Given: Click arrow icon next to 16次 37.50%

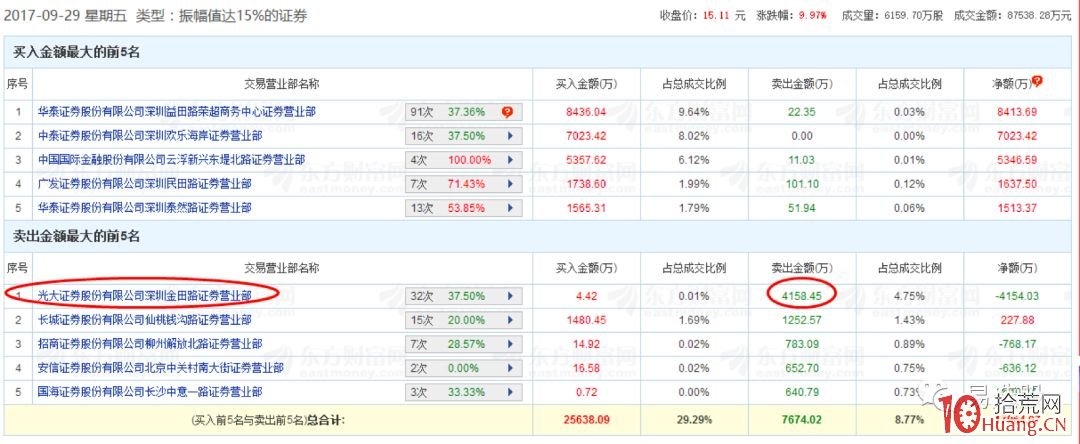Looking at the screenshot, I should coord(511,136).
